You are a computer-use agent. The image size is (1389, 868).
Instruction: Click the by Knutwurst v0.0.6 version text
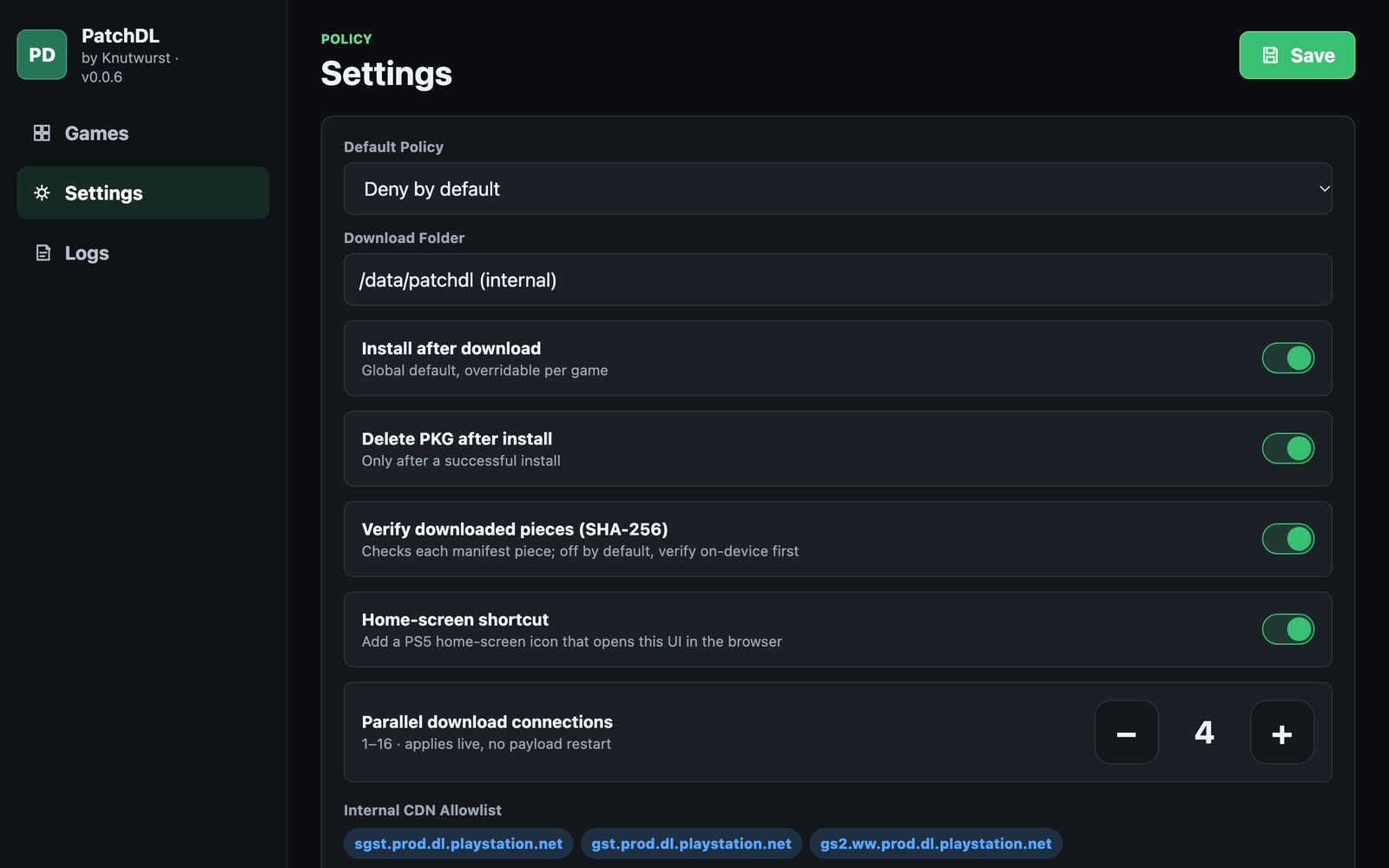pyautogui.click(x=130, y=67)
